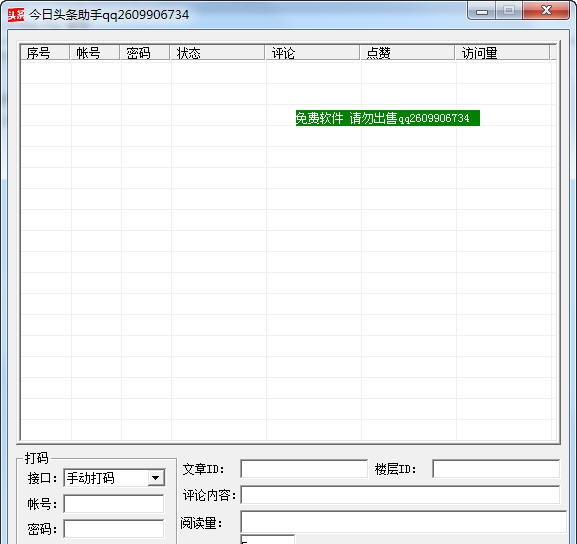Screen dimensions: 577x544
Task: Focus the 打码 帐号 input field
Action: pyautogui.click(x=114, y=504)
